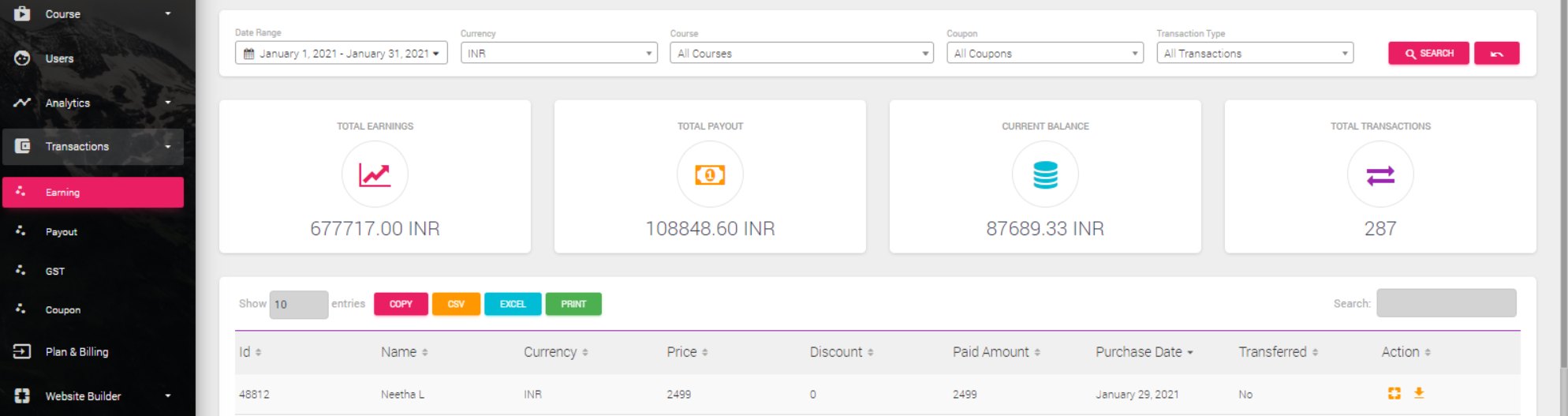Download invoice icon for Neetha L transaction
The height and width of the screenshot is (416, 1568).
tap(1418, 393)
